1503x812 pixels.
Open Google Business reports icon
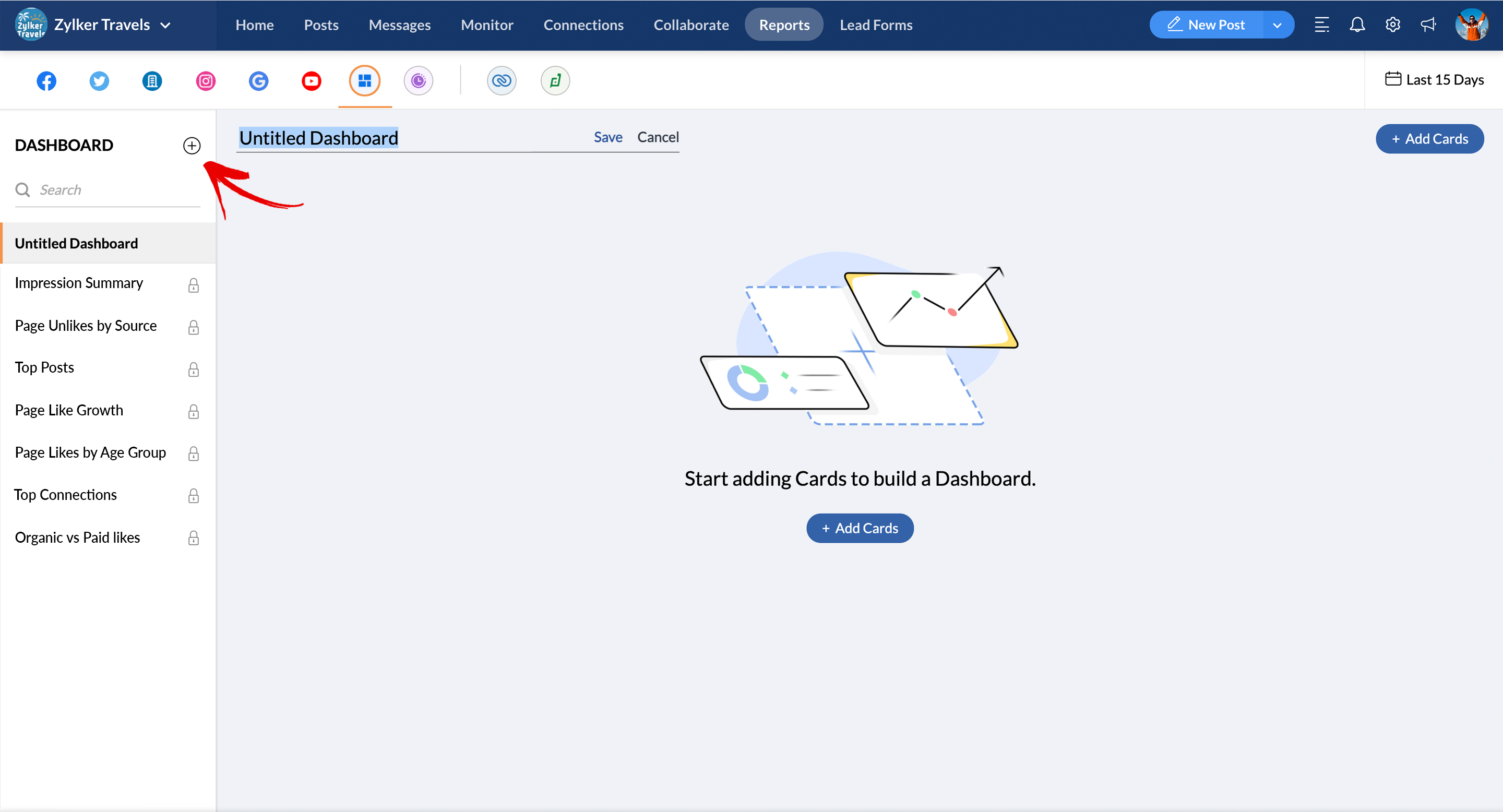coord(258,80)
